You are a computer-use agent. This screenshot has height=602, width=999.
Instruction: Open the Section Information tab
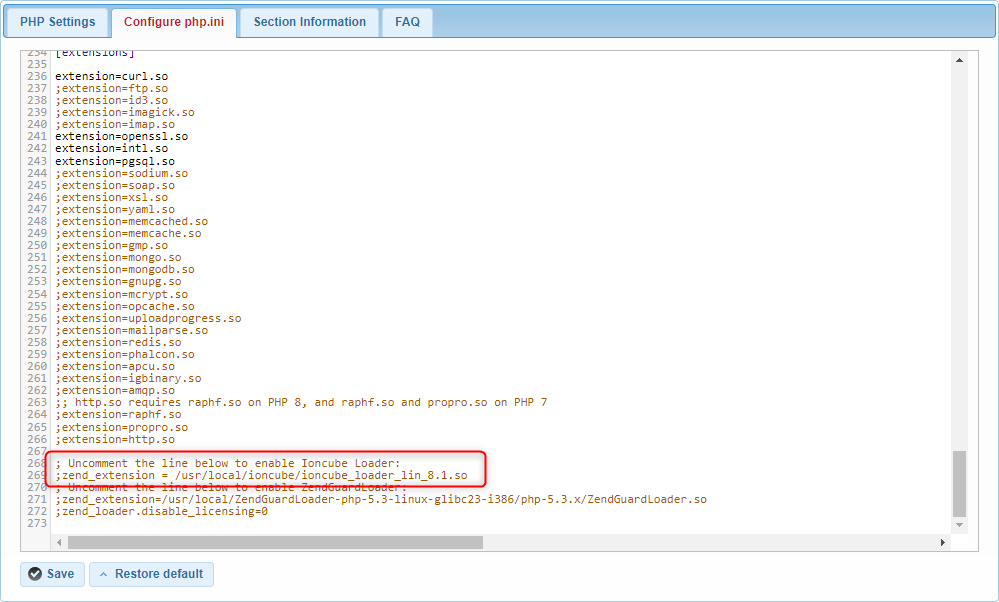(308, 21)
